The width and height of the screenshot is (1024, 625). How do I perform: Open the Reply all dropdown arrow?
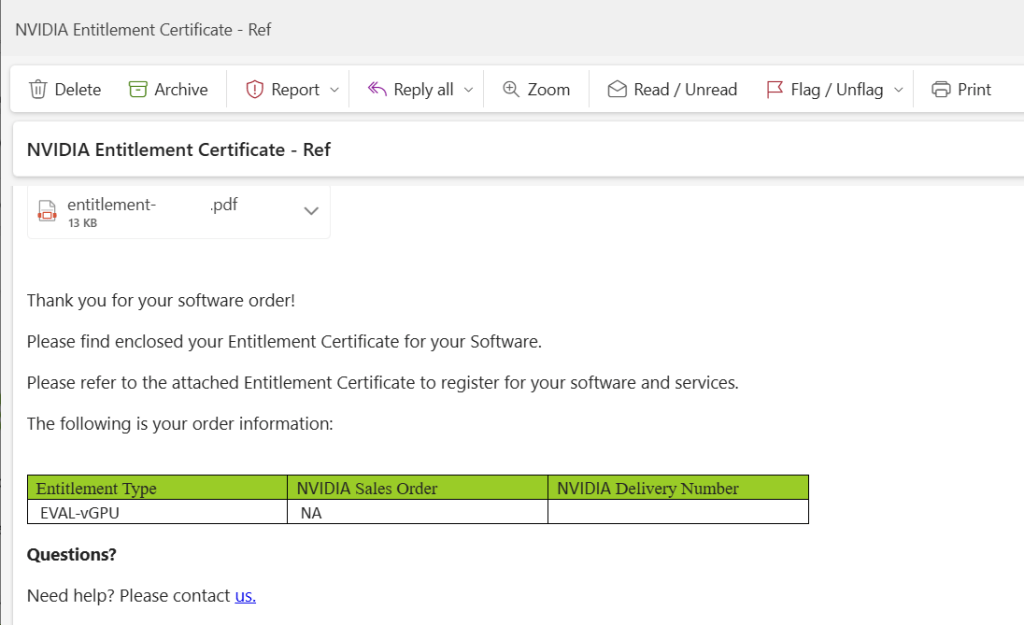[x=469, y=90]
